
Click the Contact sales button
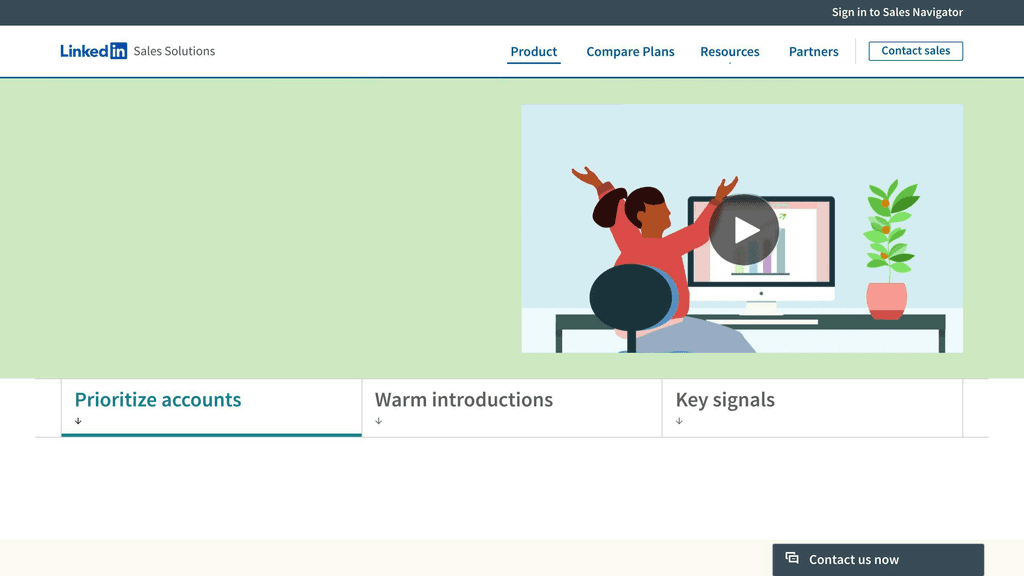pos(915,50)
